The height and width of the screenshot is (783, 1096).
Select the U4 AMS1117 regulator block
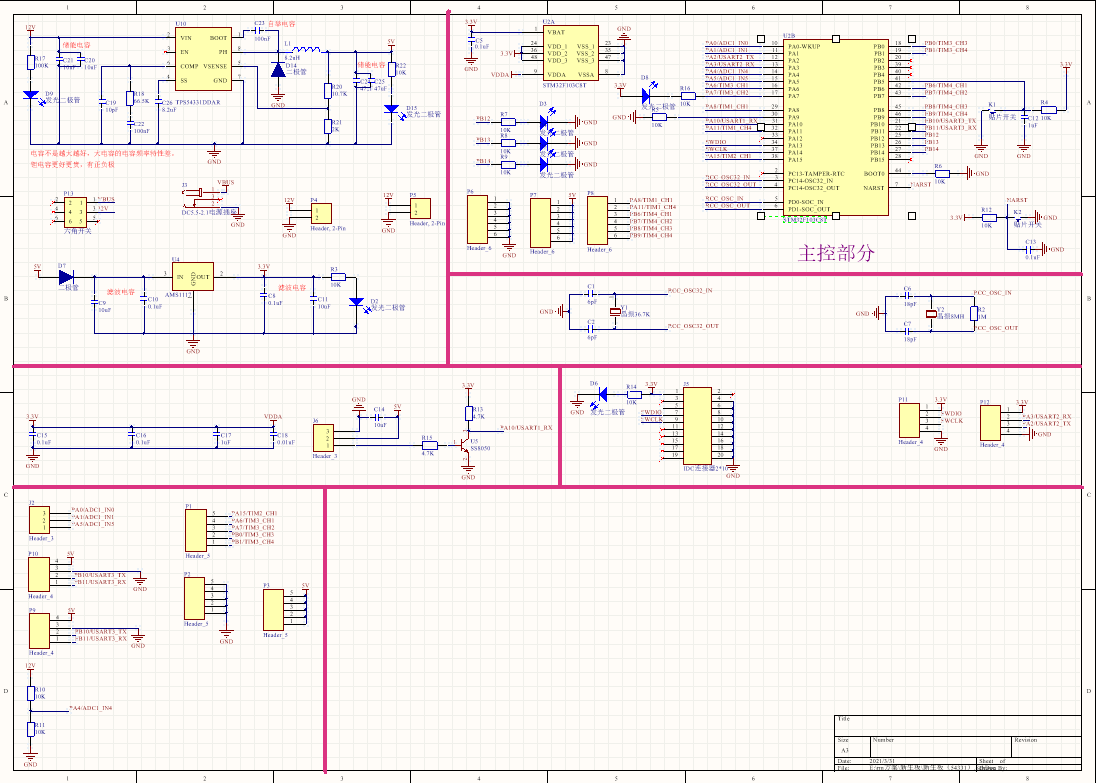pyautogui.click(x=193, y=277)
